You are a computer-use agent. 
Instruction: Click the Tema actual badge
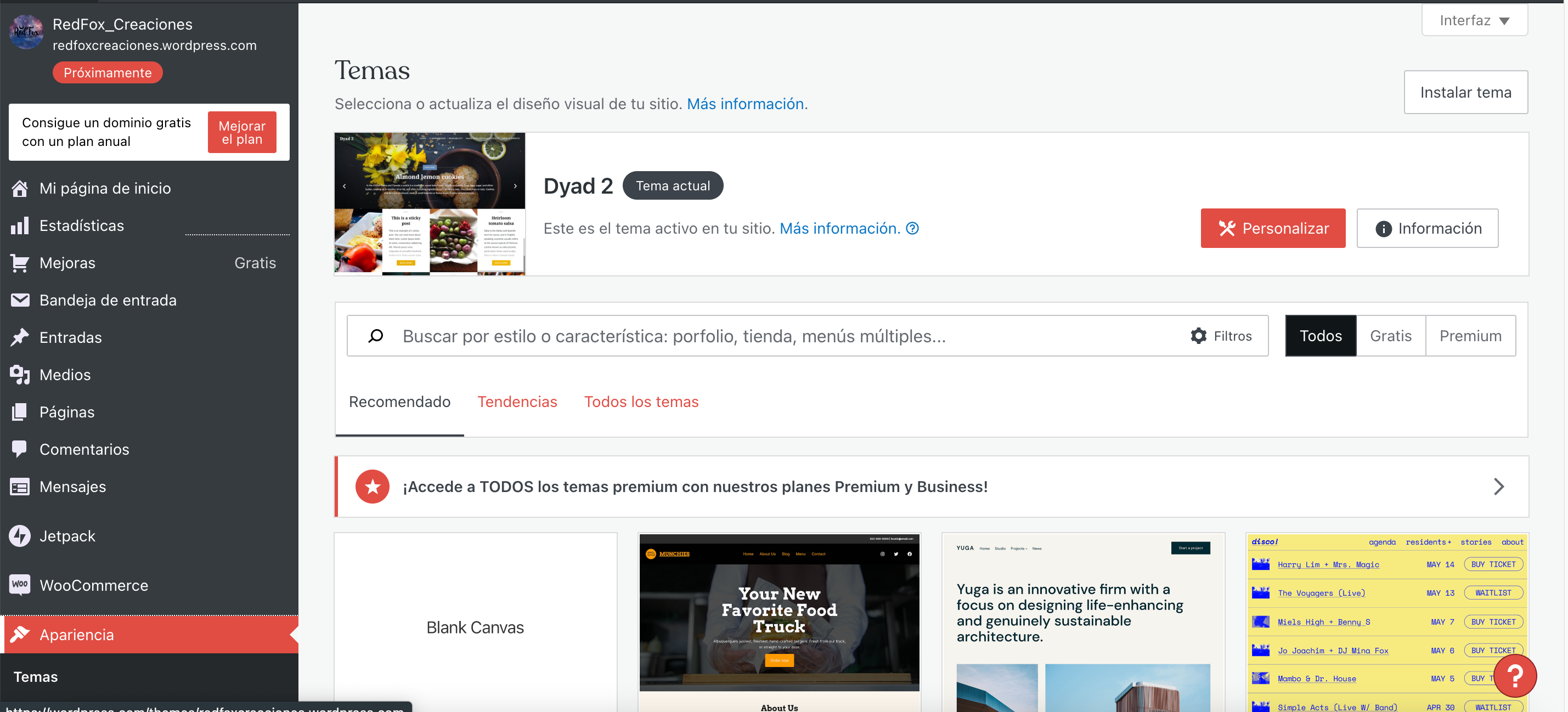pos(673,185)
